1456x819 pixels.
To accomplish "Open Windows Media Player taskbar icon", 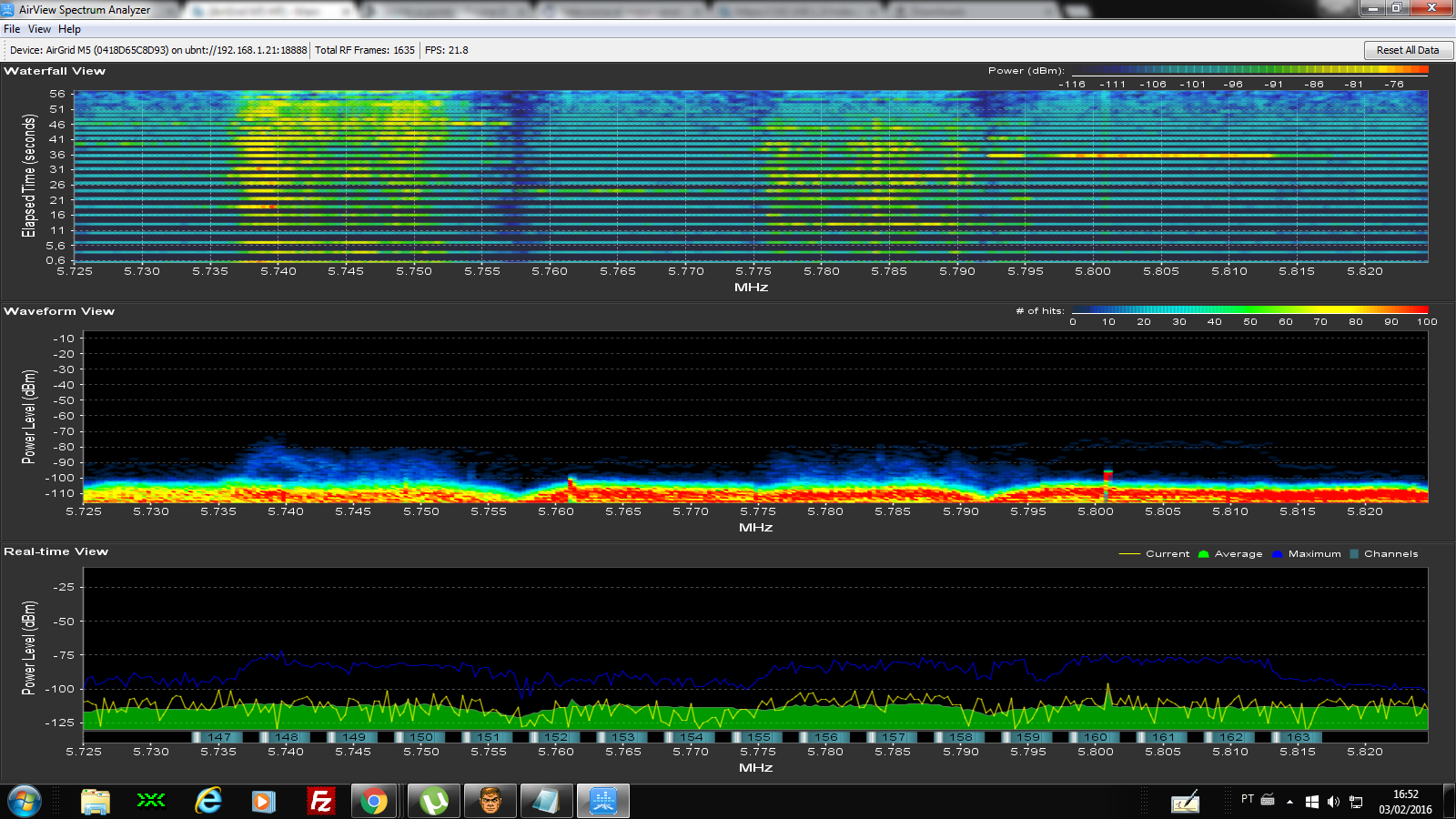I will click(x=263, y=801).
